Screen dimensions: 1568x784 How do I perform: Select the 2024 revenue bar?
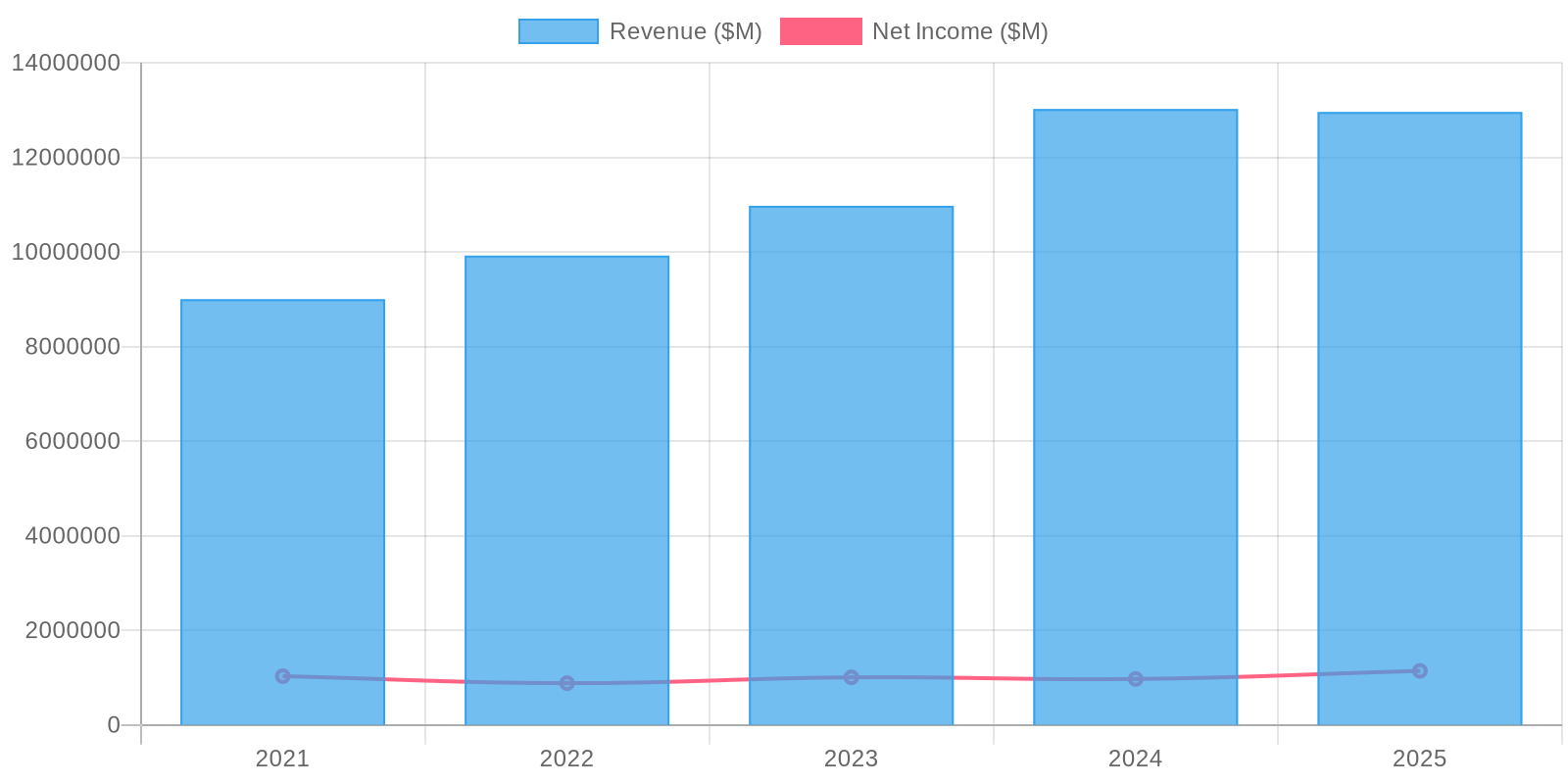click(x=1135, y=392)
